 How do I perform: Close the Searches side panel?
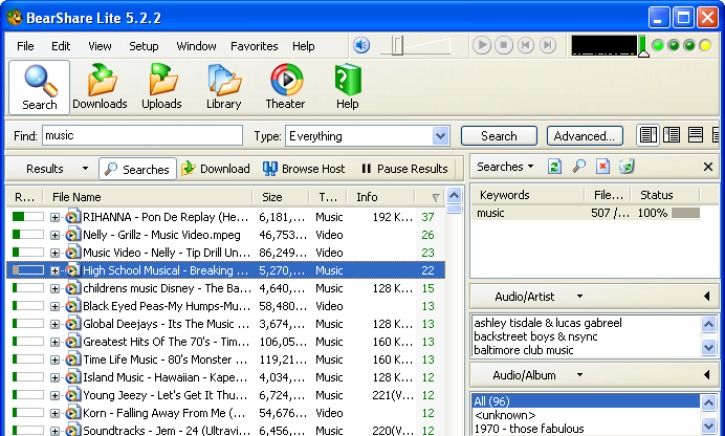[708, 167]
